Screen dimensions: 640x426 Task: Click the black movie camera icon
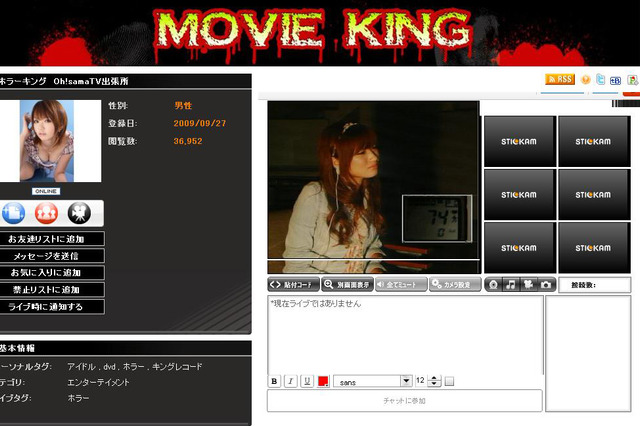(x=79, y=213)
